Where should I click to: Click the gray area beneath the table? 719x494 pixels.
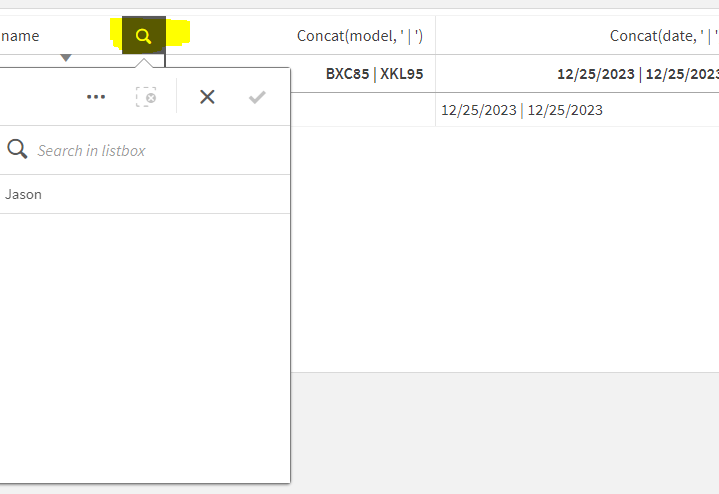(x=500, y=430)
